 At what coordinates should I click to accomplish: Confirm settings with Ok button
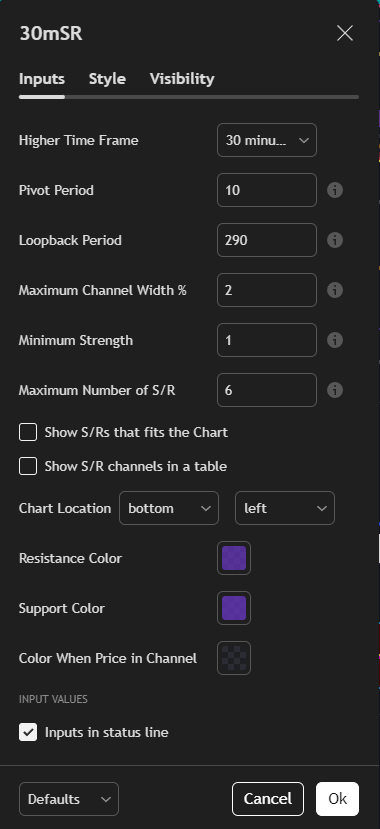pyautogui.click(x=338, y=799)
